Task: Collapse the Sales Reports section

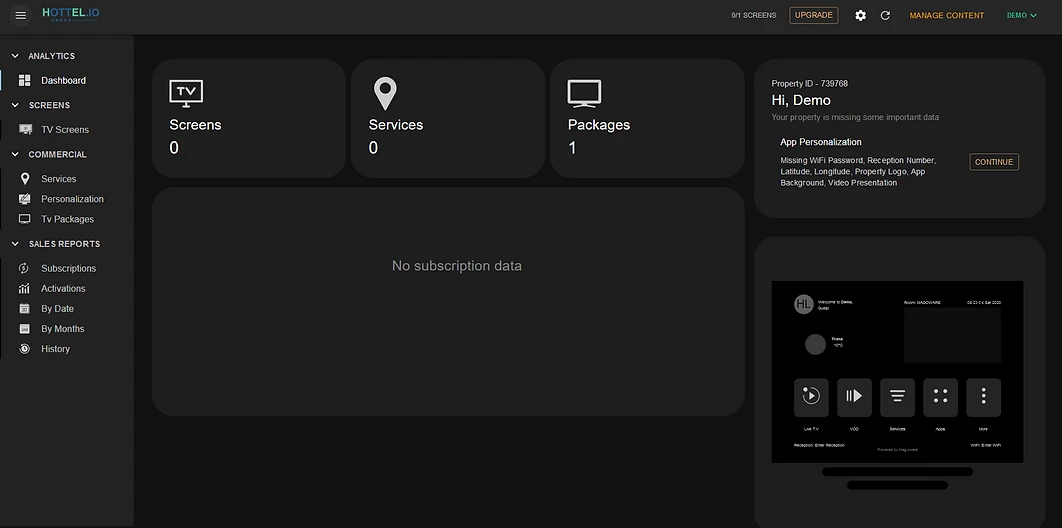Action: tap(15, 244)
